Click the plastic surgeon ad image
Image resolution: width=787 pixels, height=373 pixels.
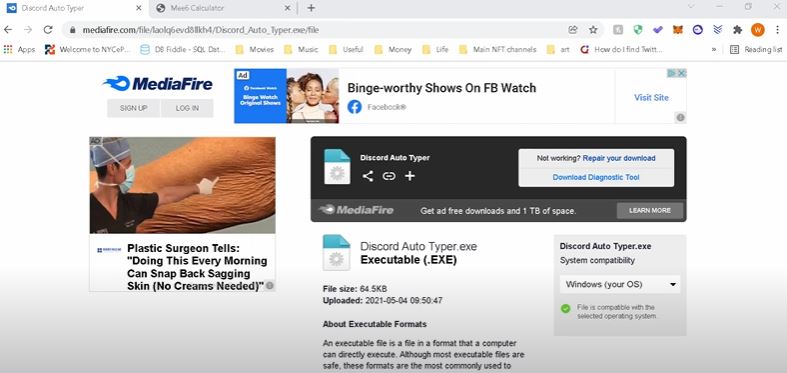pyautogui.click(x=182, y=185)
